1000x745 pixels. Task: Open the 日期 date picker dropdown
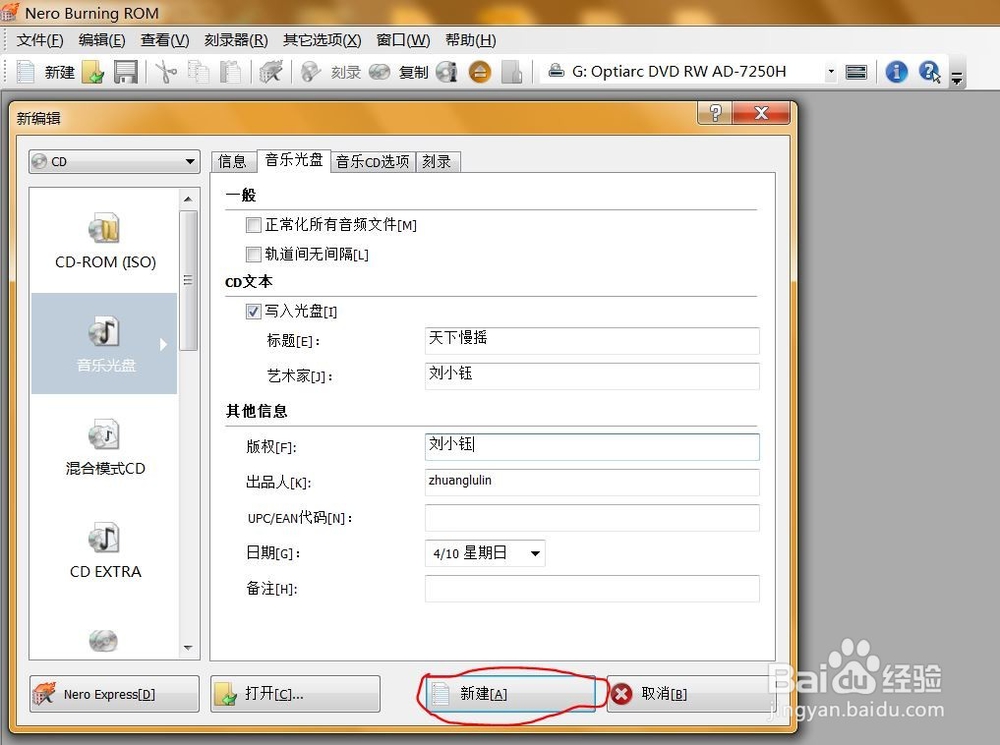point(535,553)
